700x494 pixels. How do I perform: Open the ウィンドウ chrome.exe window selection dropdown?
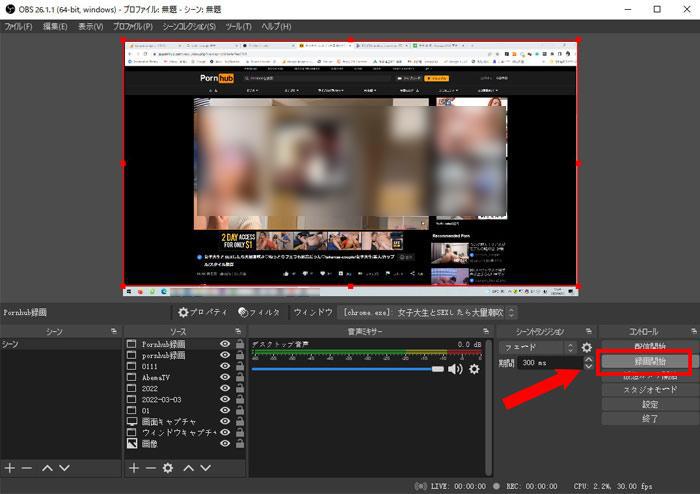tap(428, 312)
